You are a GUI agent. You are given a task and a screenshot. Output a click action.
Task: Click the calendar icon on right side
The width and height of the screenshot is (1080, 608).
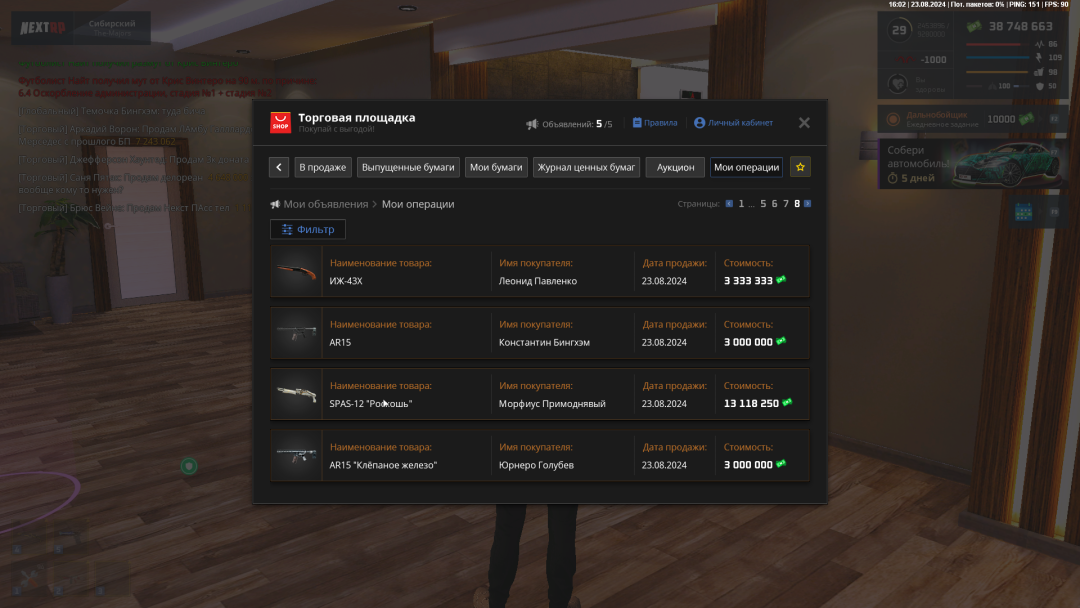(1023, 212)
